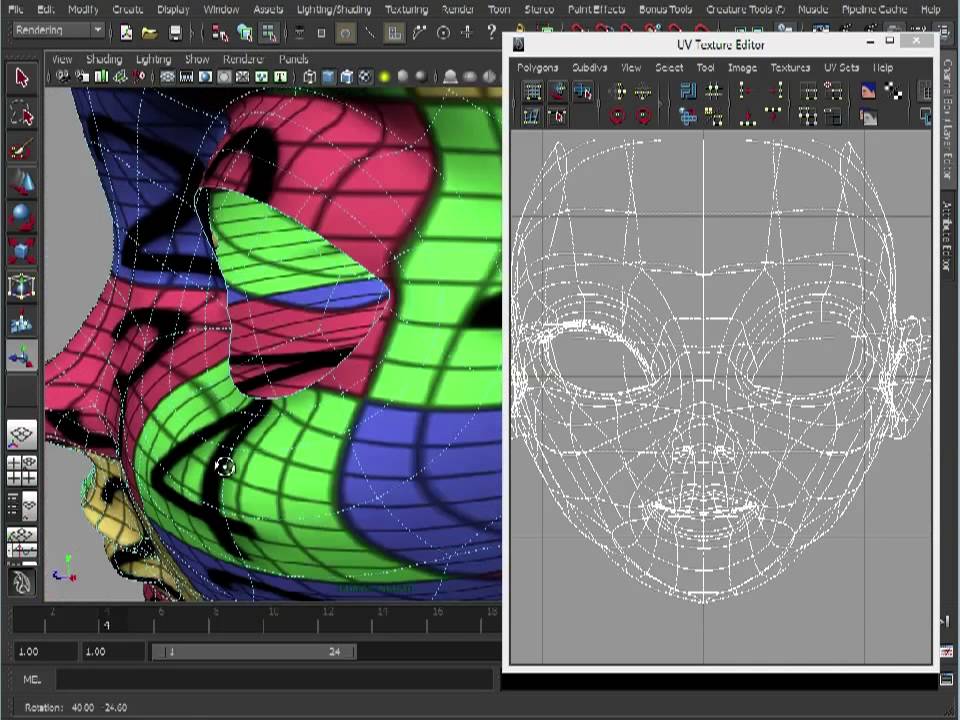960x720 pixels.
Task: Open the Shading menu in viewport panel
Action: [x=104, y=59]
